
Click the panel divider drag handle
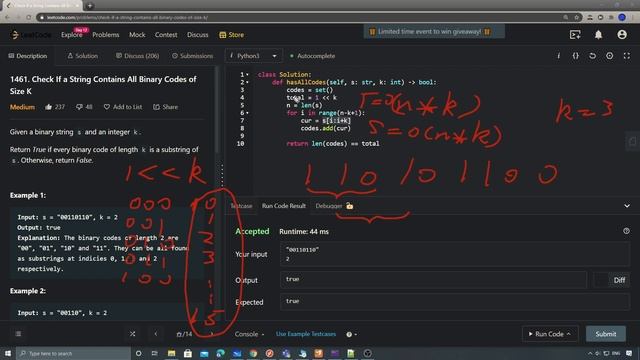coord(222,176)
